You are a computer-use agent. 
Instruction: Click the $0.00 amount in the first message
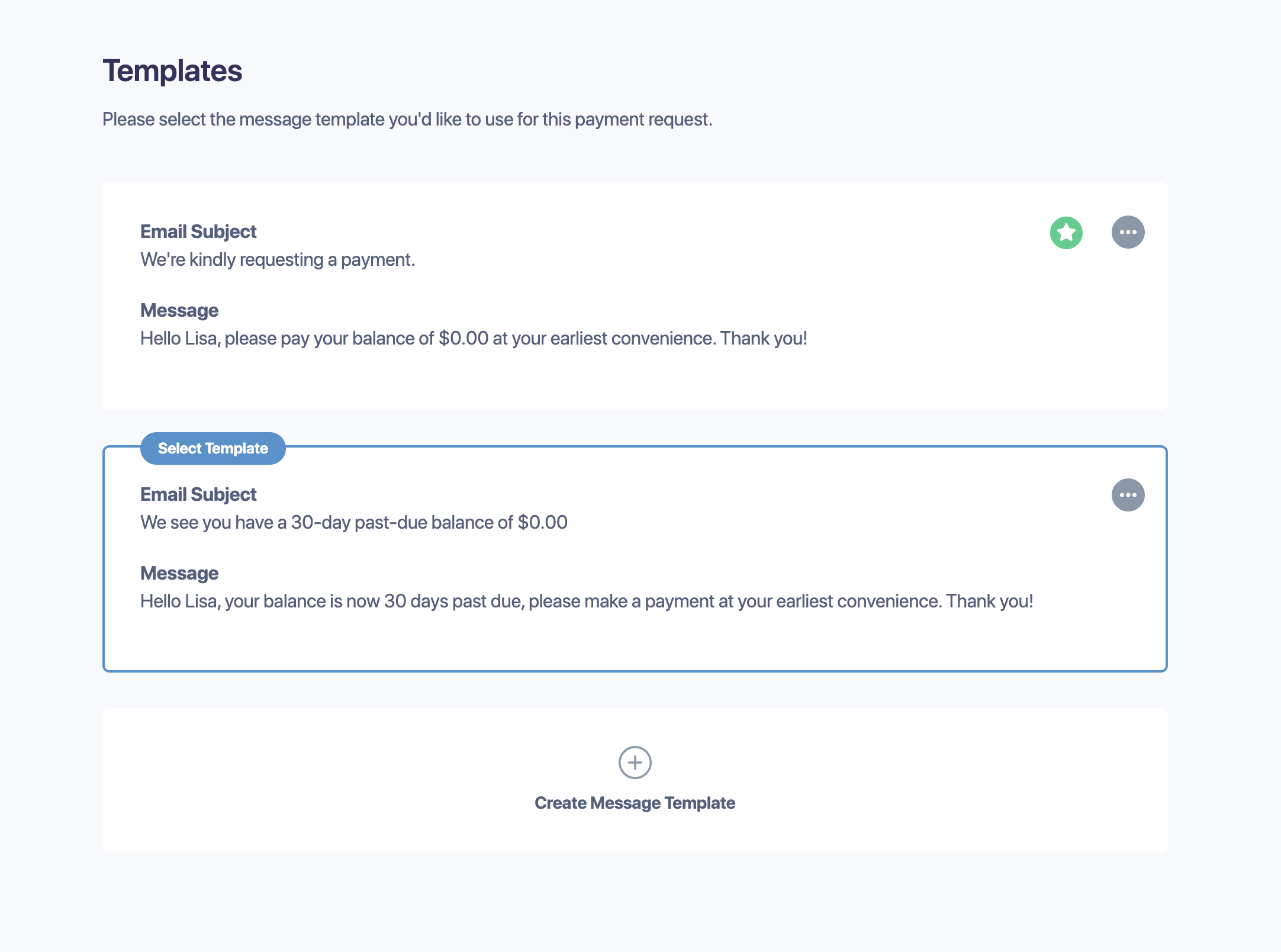click(x=464, y=338)
